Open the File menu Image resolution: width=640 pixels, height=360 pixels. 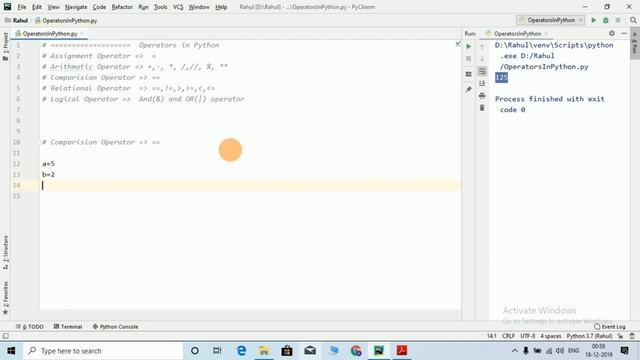coord(22,7)
